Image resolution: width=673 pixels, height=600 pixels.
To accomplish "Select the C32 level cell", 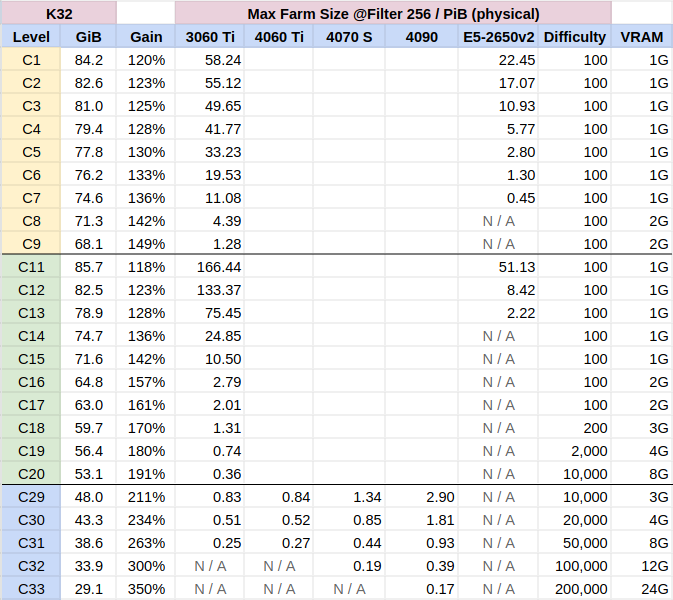I will click(31, 566).
